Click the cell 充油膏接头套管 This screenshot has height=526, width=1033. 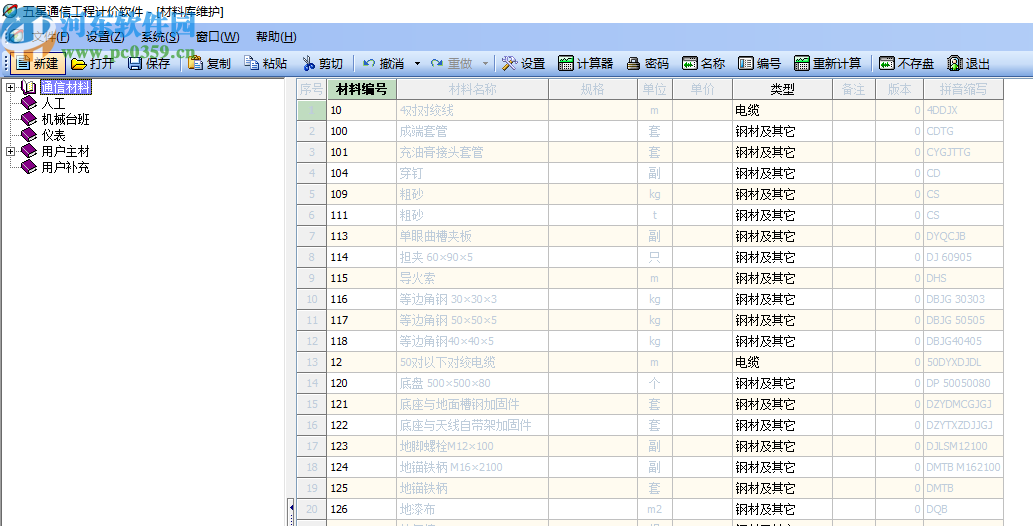click(472, 152)
